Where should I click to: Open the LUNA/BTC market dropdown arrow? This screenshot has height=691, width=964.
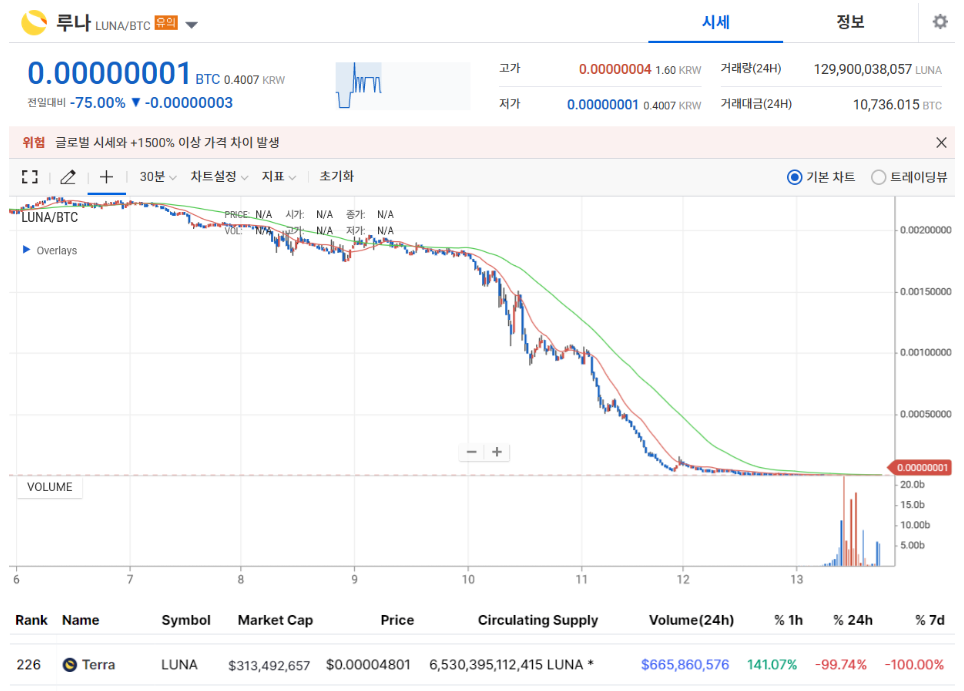tap(192, 25)
